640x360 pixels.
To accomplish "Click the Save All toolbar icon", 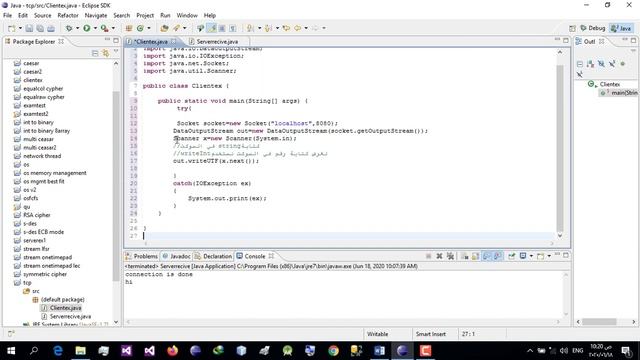I will pyautogui.click(x=40, y=28).
